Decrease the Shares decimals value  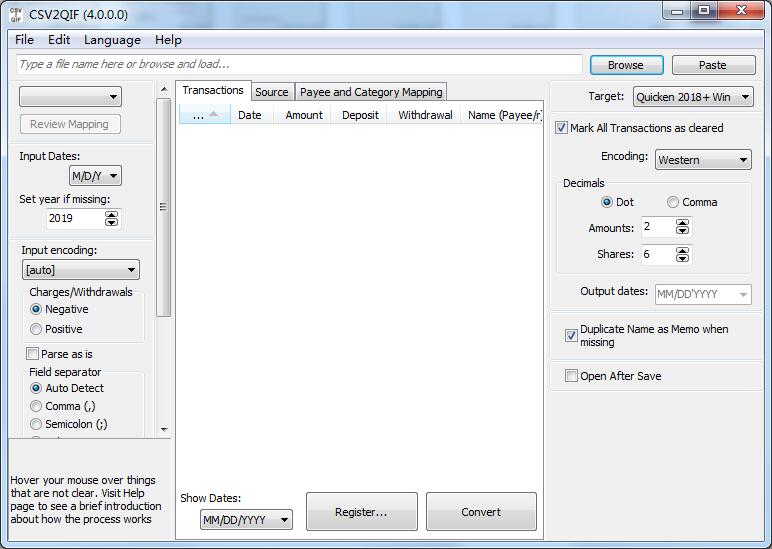tap(682, 258)
